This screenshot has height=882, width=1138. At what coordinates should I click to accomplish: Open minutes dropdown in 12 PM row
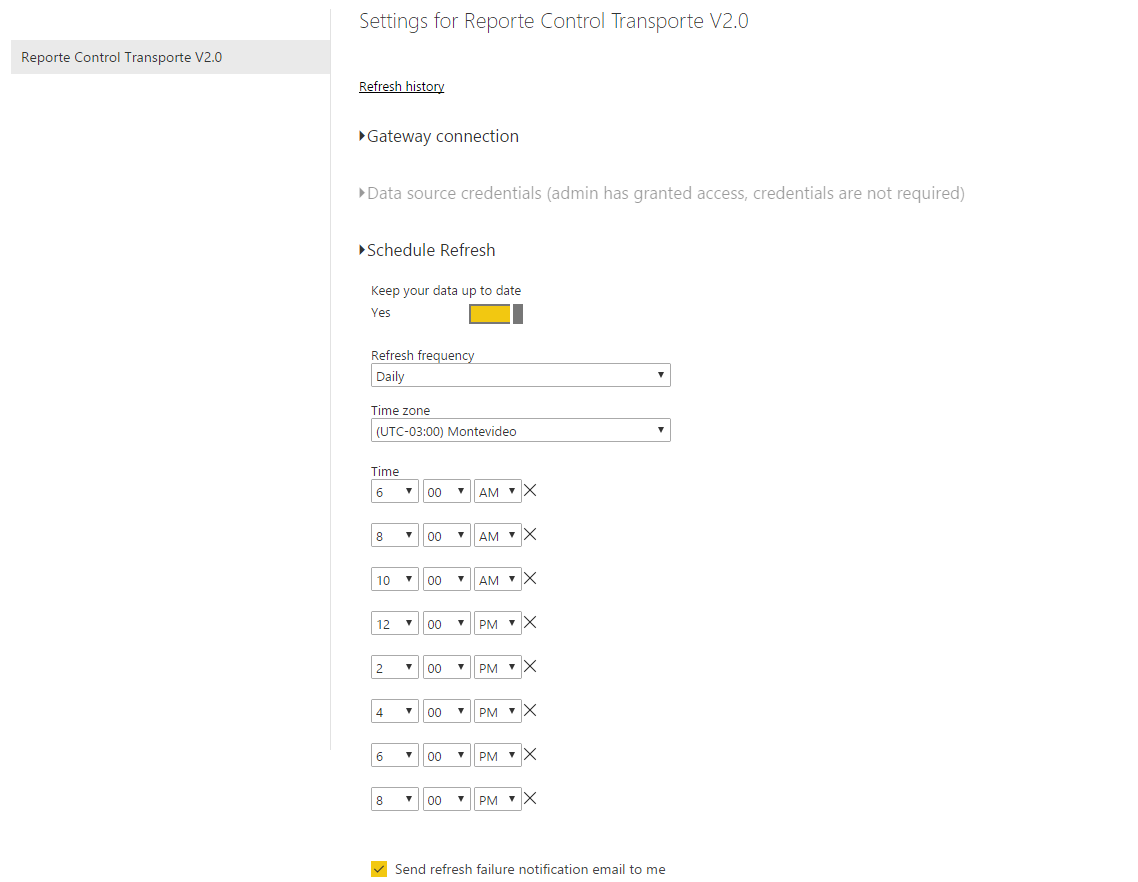point(446,624)
